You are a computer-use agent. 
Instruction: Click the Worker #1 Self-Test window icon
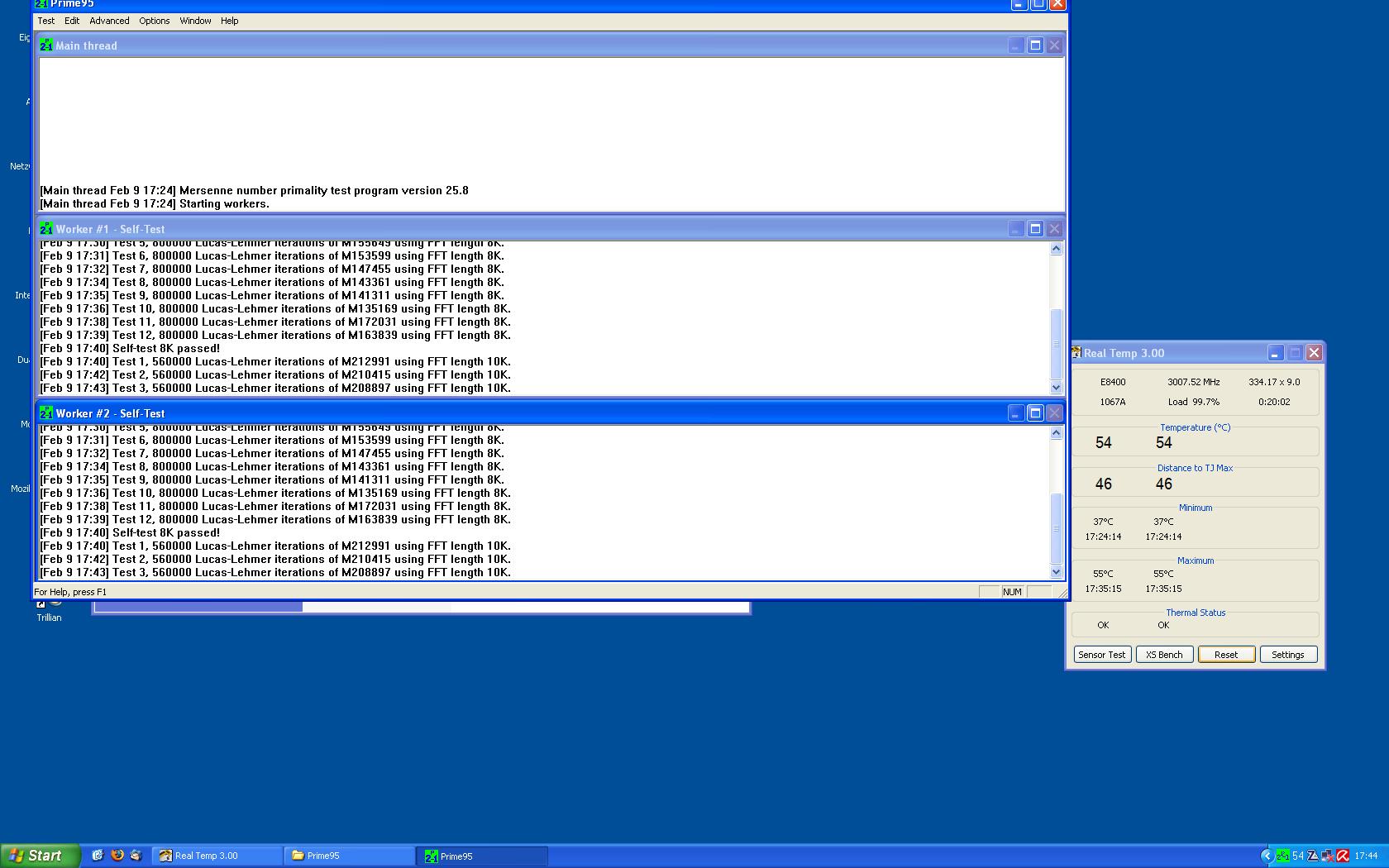[x=46, y=229]
